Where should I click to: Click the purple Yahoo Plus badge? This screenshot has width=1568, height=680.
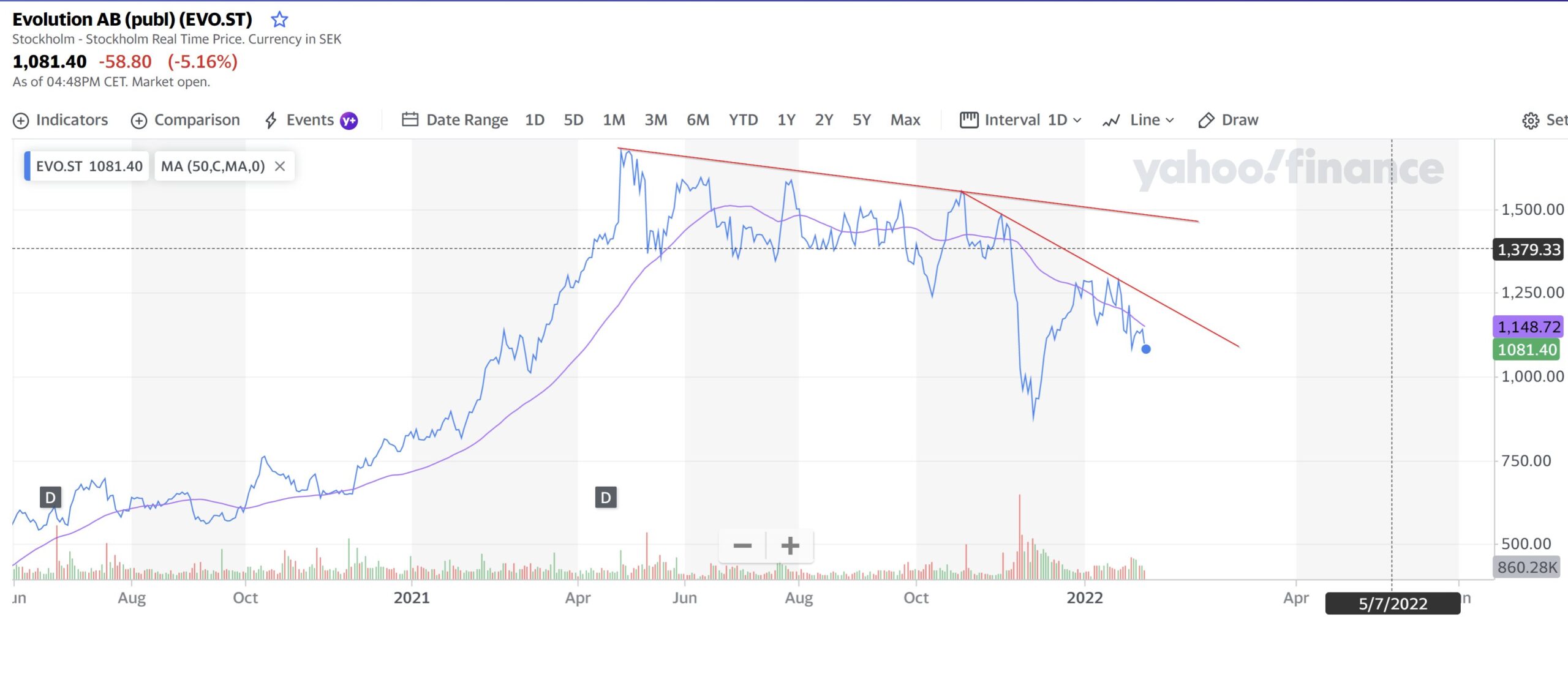(349, 121)
